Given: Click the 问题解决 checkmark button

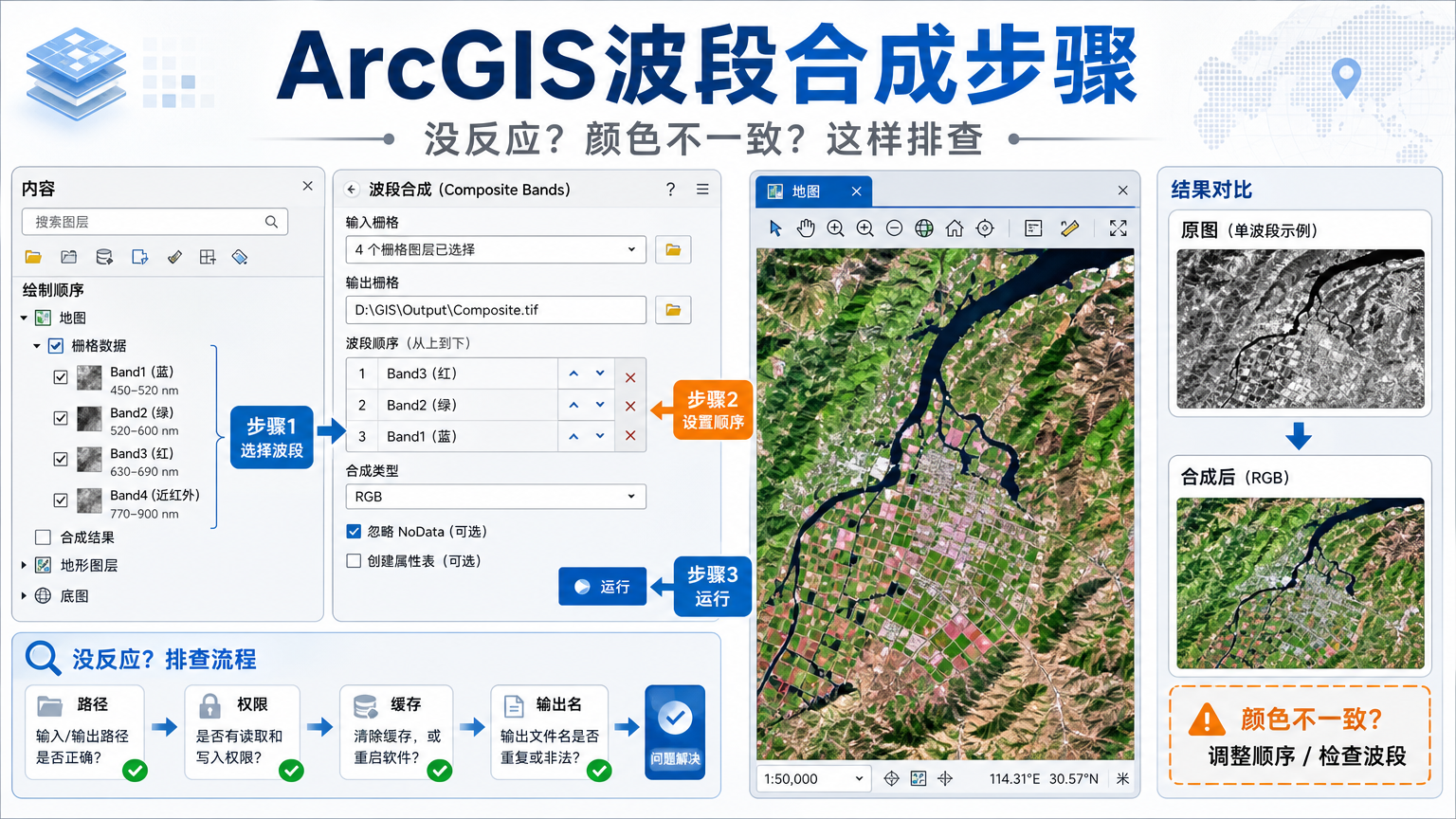Looking at the screenshot, I should click(675, 733).
